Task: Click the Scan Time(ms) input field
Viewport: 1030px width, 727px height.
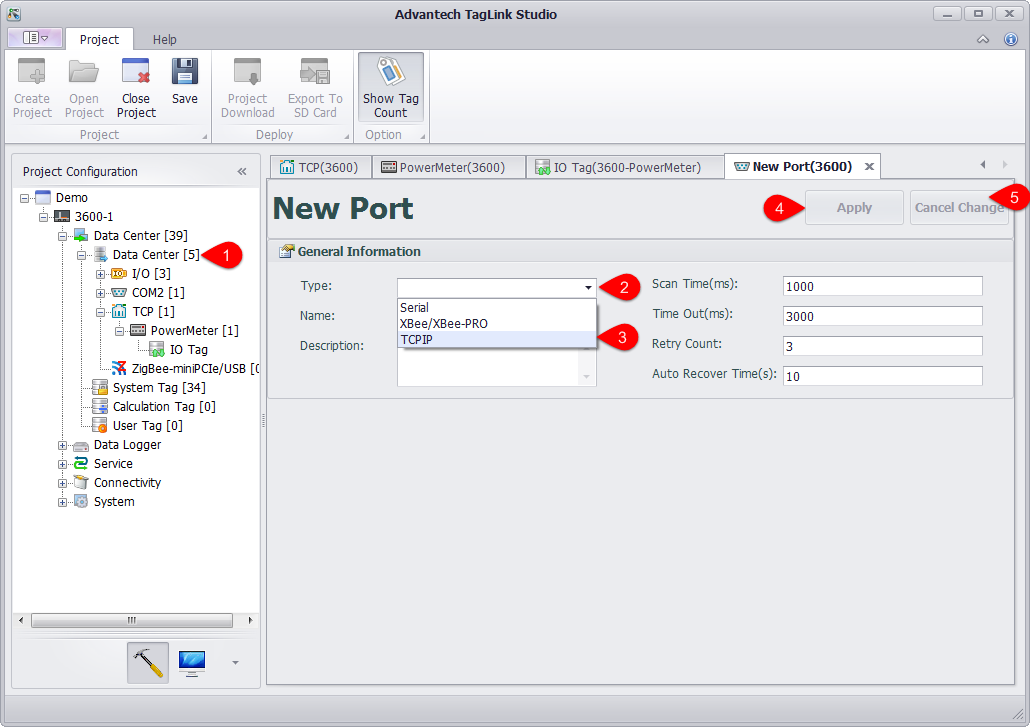Action: pyautogui.click(x=882, y=287)
